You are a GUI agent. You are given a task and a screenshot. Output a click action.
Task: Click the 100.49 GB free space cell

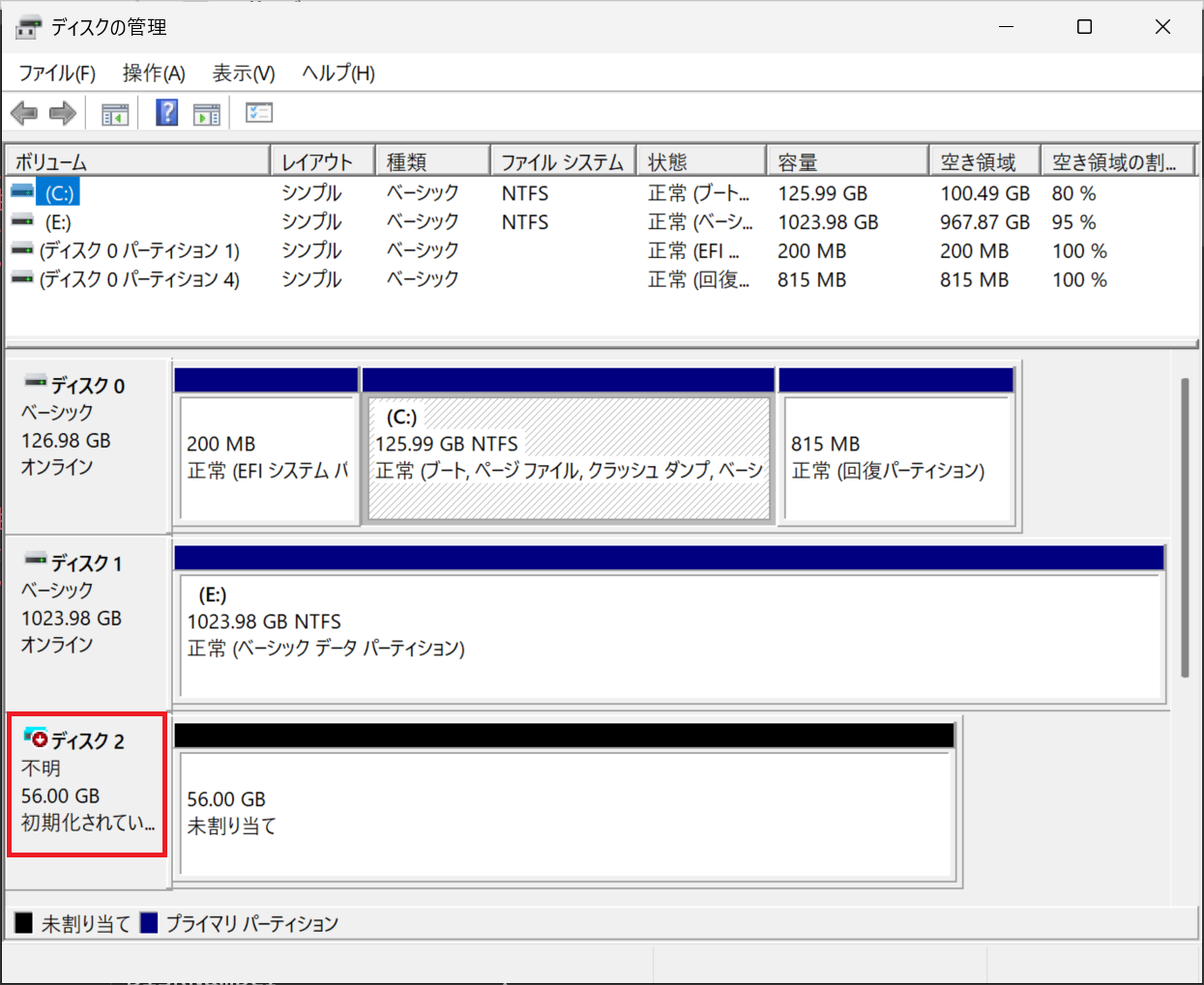[984, 193]
